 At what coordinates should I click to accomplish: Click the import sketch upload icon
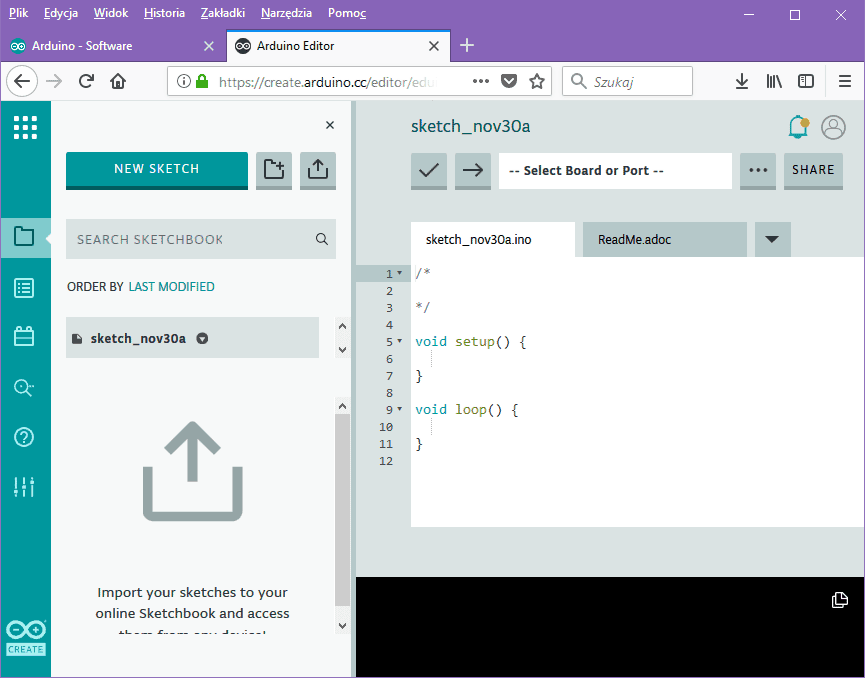pyautogui.click(x=318, y=170)
